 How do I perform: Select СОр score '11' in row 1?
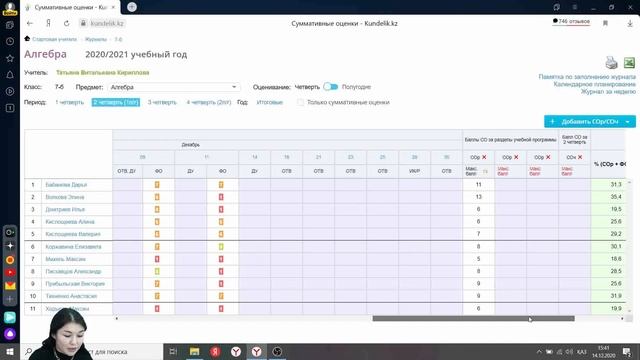point(479,185)
